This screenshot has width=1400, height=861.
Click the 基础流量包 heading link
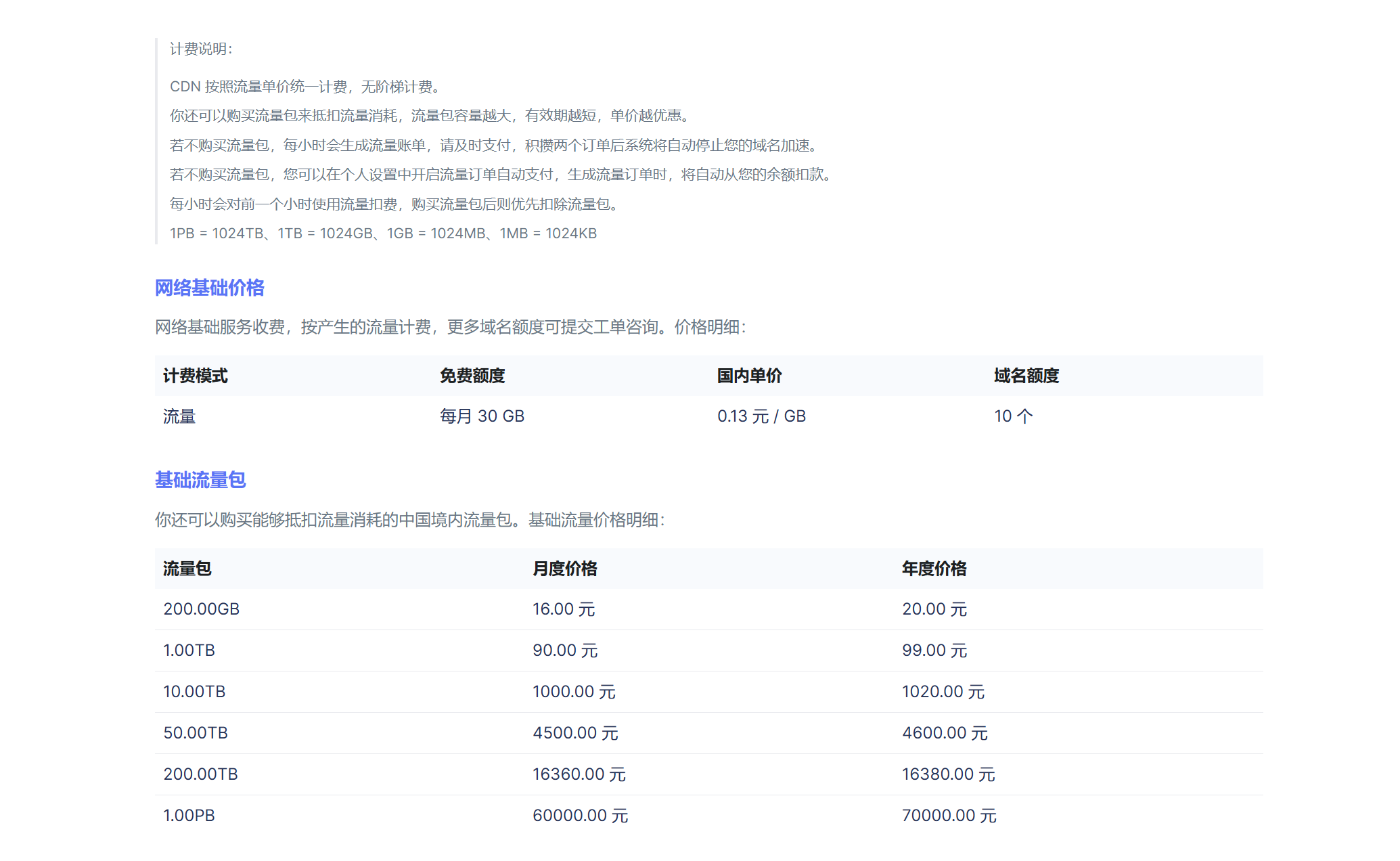coord(200,480)
